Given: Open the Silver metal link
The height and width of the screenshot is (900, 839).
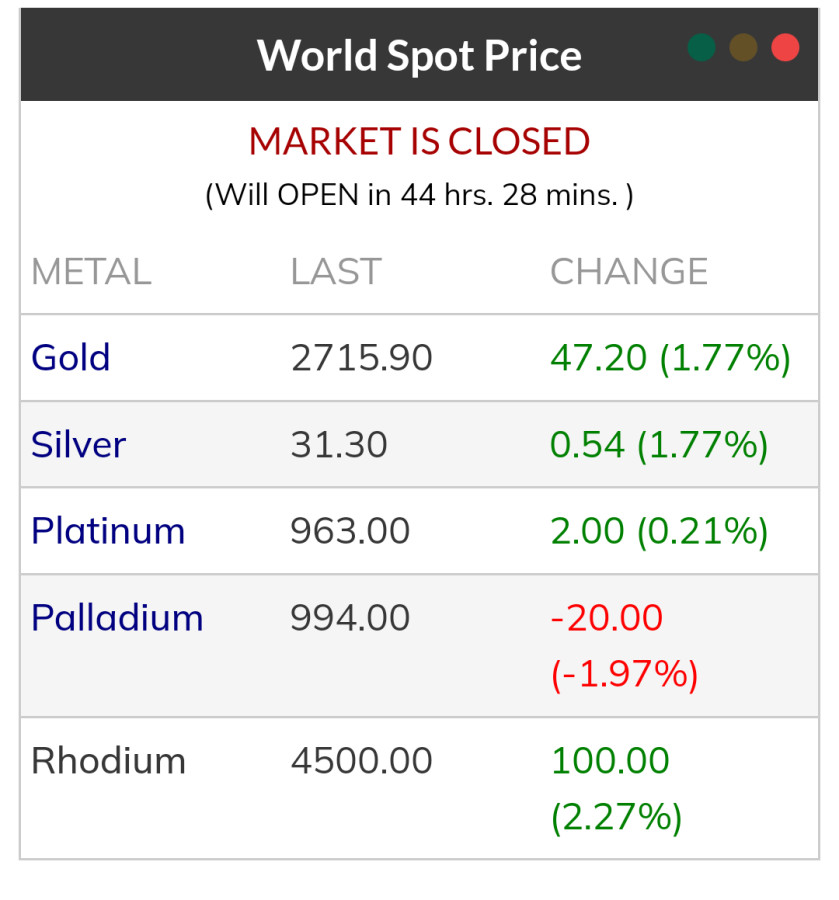Looking at the screenshot, I should tap(78, 444).
